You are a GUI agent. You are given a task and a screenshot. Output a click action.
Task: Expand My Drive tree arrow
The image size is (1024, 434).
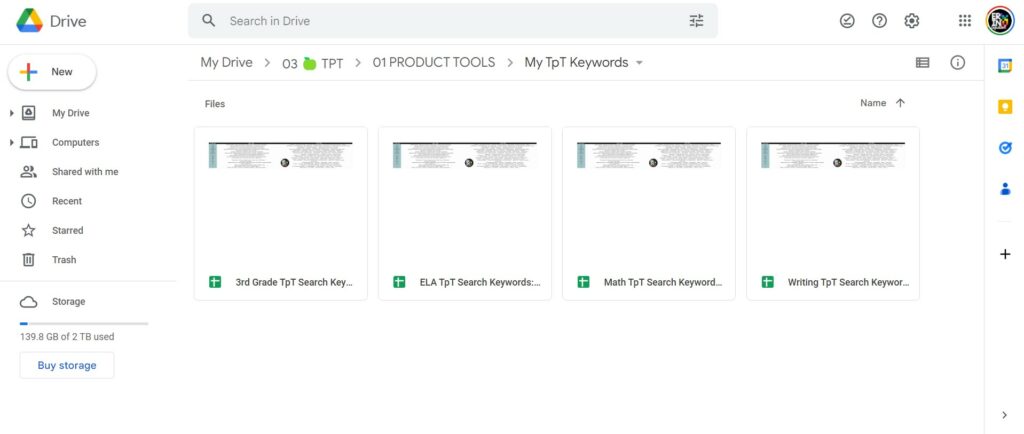pos(11,113)
